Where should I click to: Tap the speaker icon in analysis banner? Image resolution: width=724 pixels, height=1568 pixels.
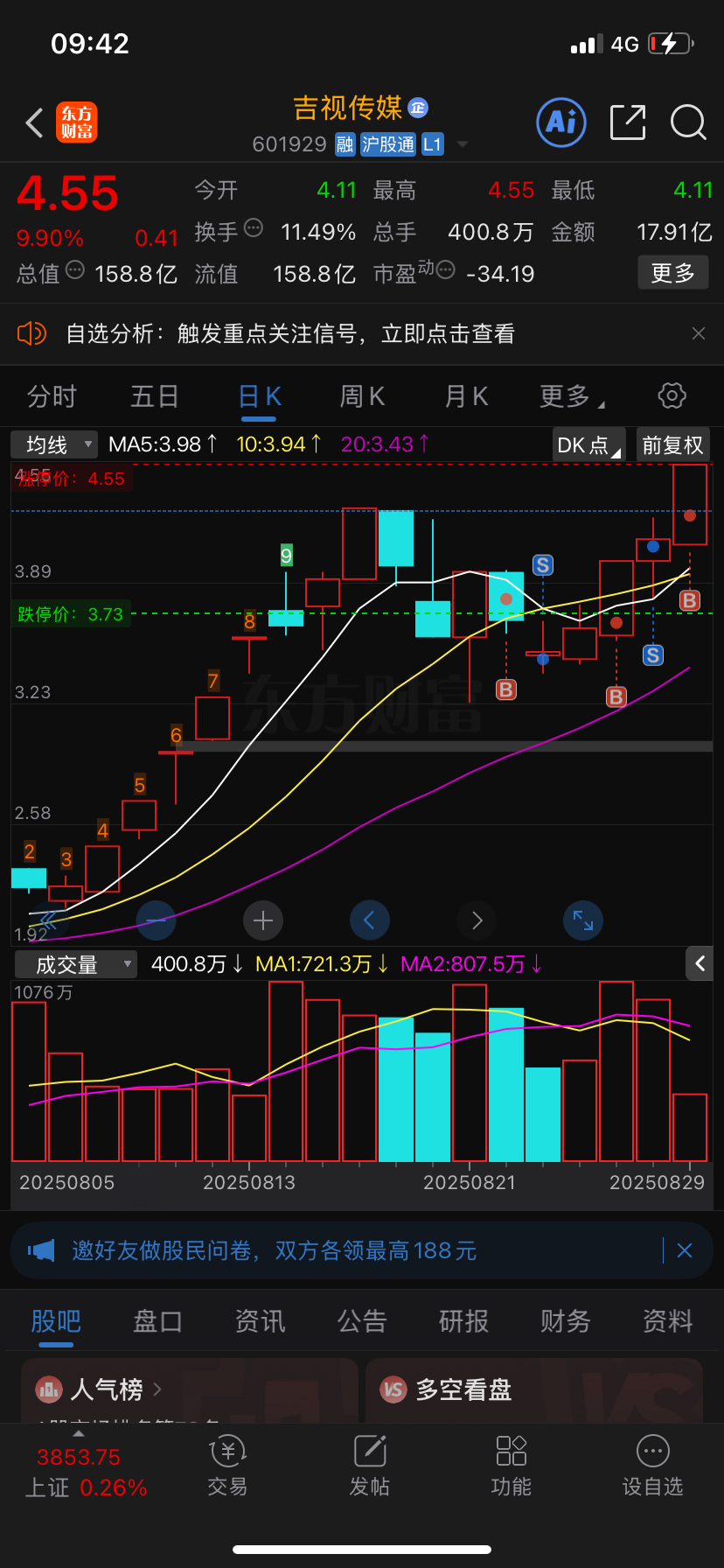click(x=31, y=333)
